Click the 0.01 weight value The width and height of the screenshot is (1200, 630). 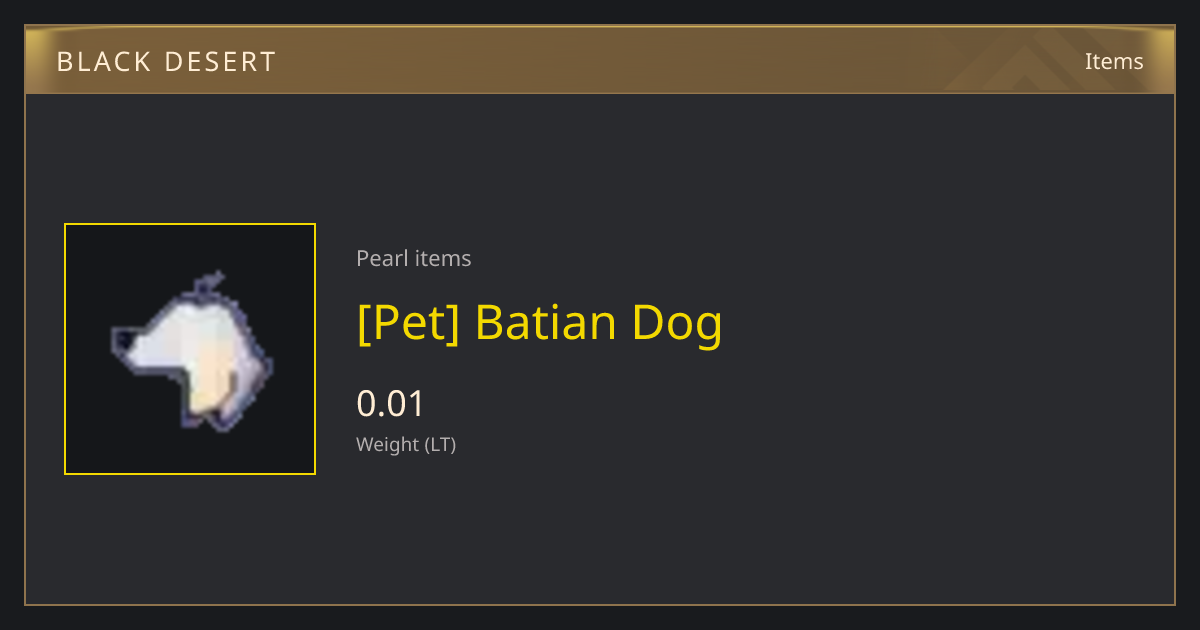pos(391,403)
